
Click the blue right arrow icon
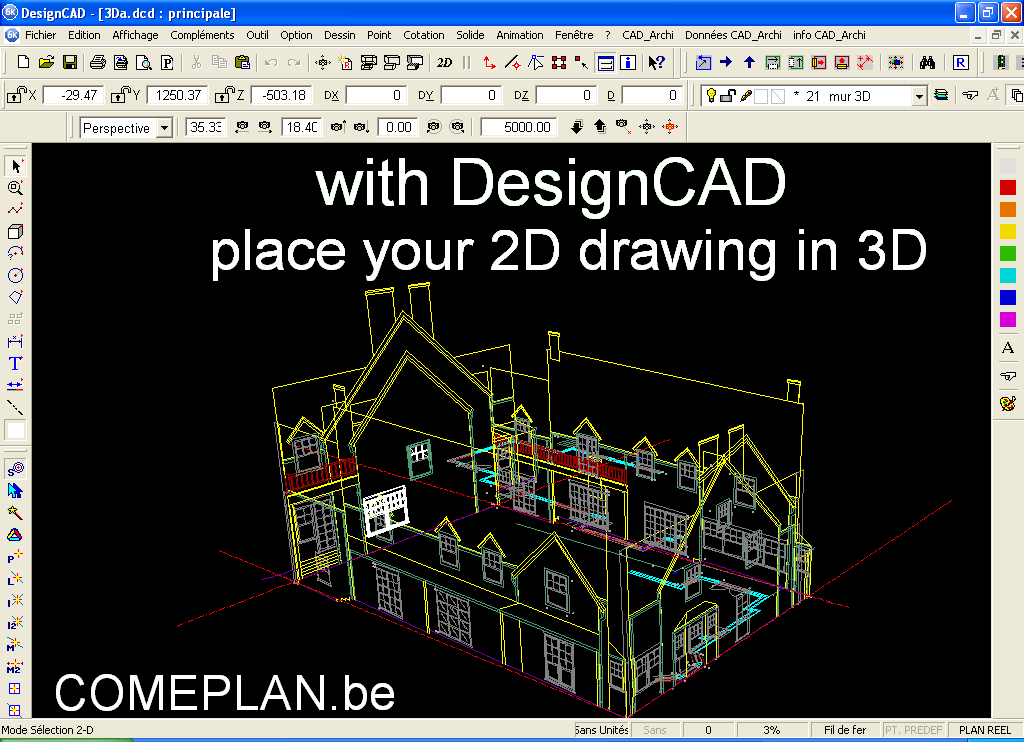(726, 62)
